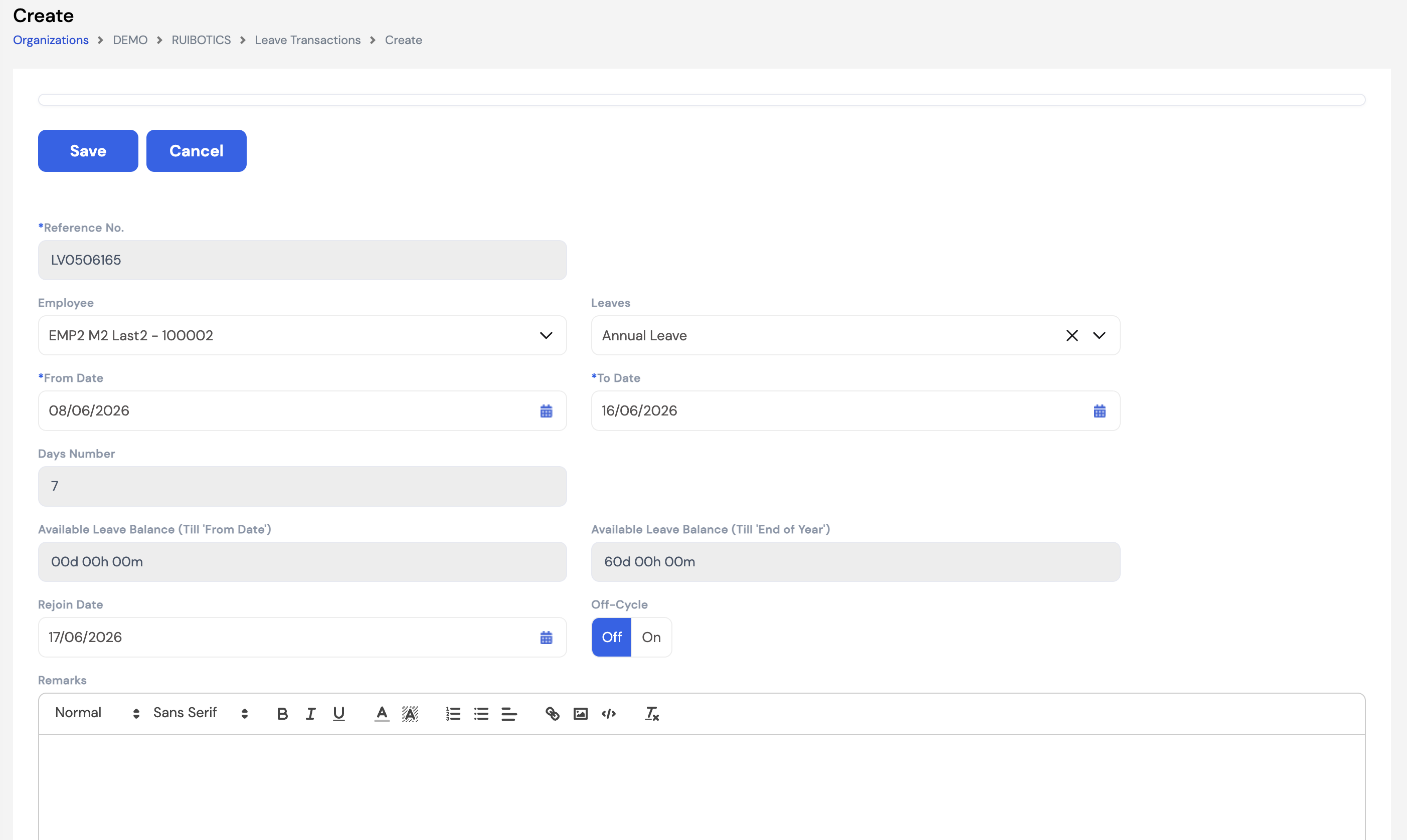Open the text alignment options
The image size is (1407, 840).
pyautogui.click(x=509, y=713)
